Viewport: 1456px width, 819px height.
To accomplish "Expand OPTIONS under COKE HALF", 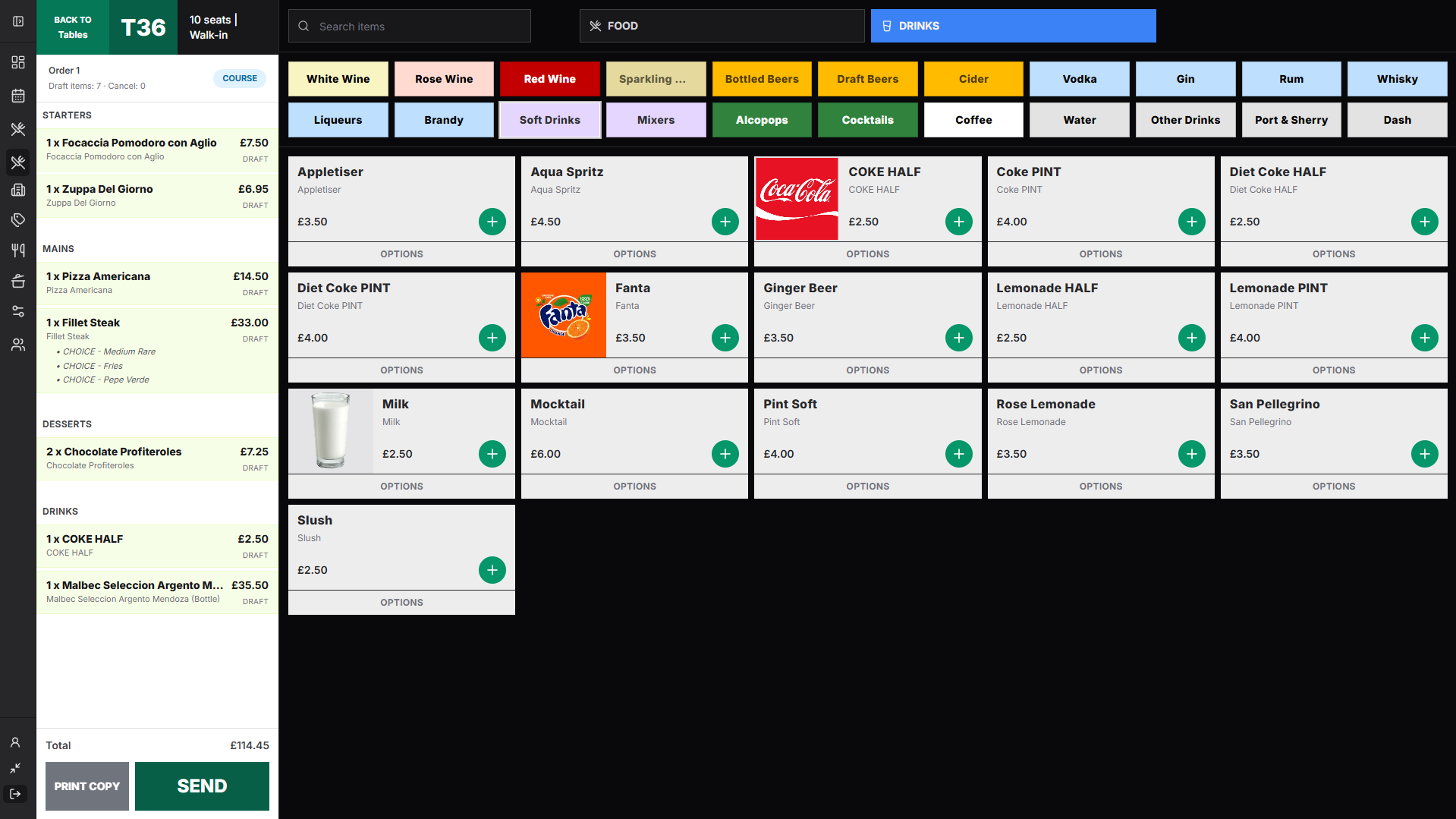I will pyautogui.click(x=868, y=254).
